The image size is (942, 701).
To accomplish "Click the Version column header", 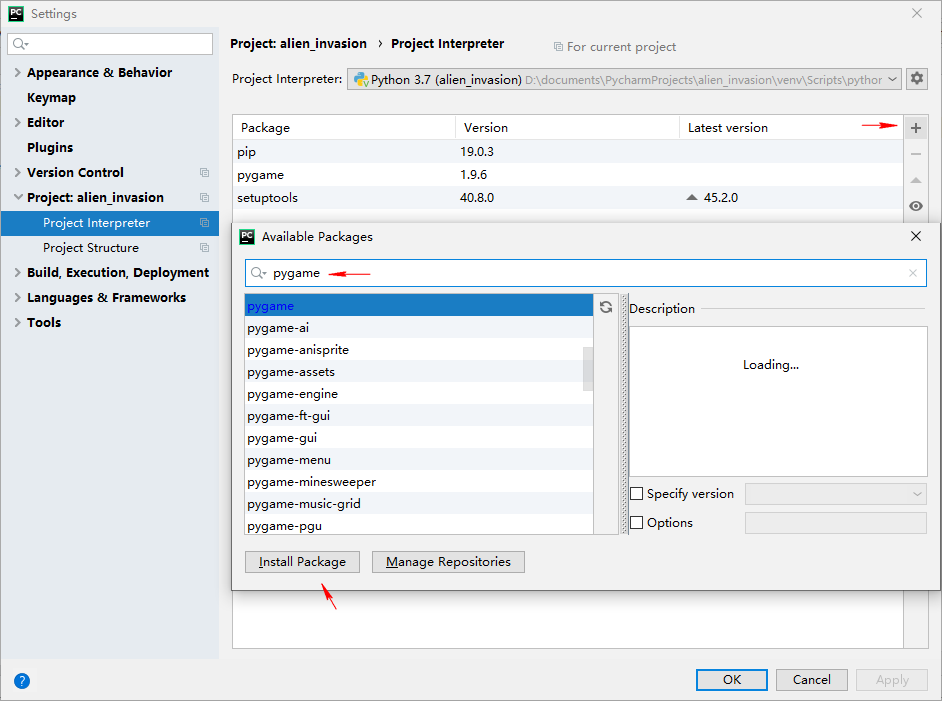I will click(567, 127).
